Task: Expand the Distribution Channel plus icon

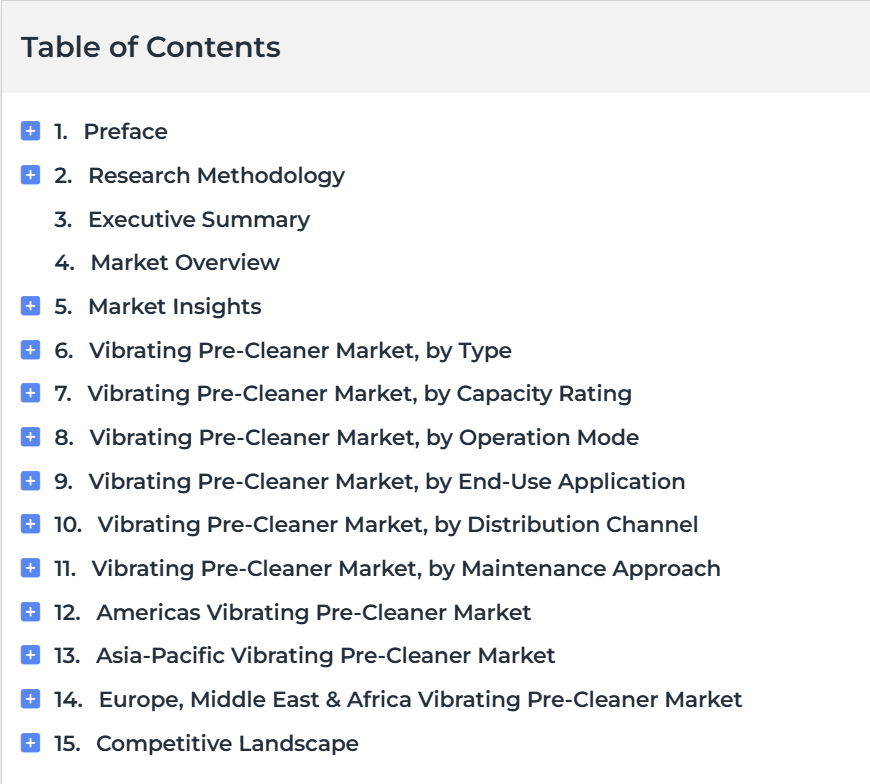Action: click(31, 524)
